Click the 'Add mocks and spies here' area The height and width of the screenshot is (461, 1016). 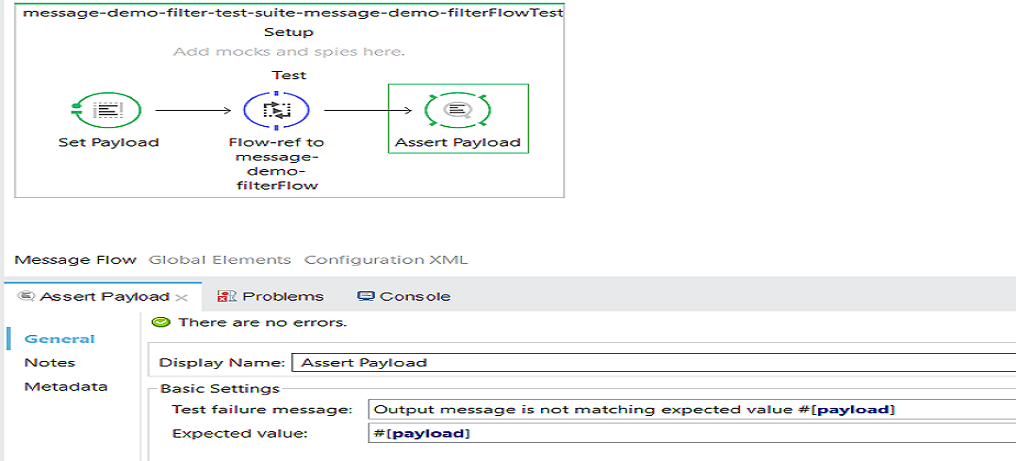289,51
